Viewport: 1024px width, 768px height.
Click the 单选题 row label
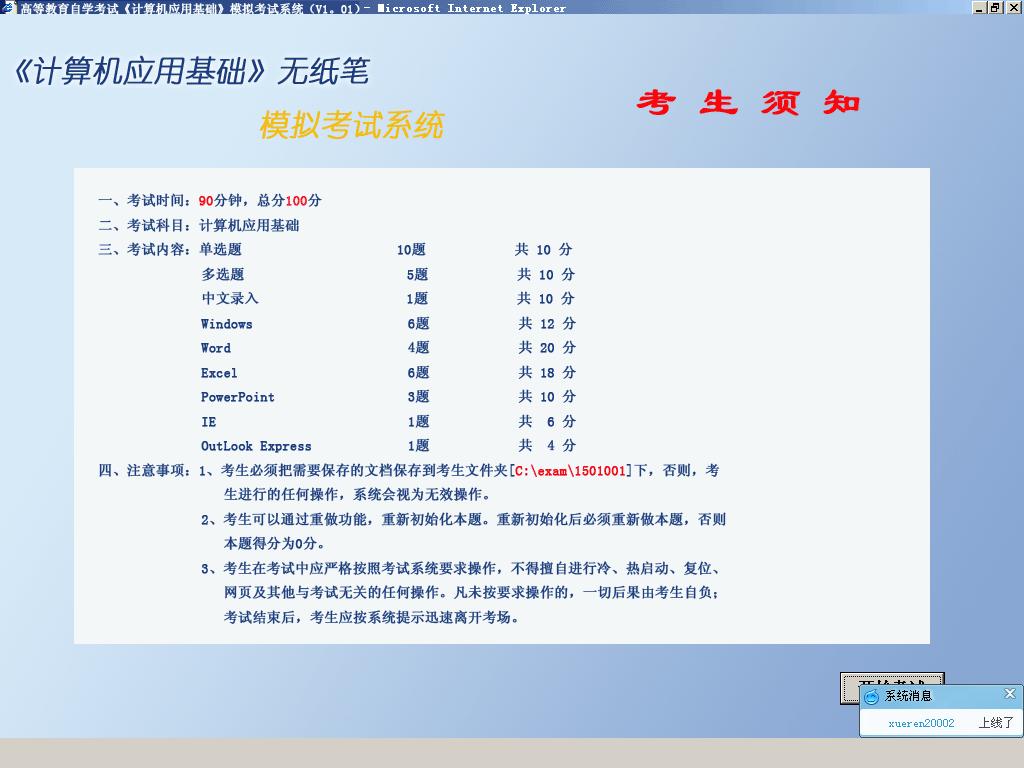point(221,249)
